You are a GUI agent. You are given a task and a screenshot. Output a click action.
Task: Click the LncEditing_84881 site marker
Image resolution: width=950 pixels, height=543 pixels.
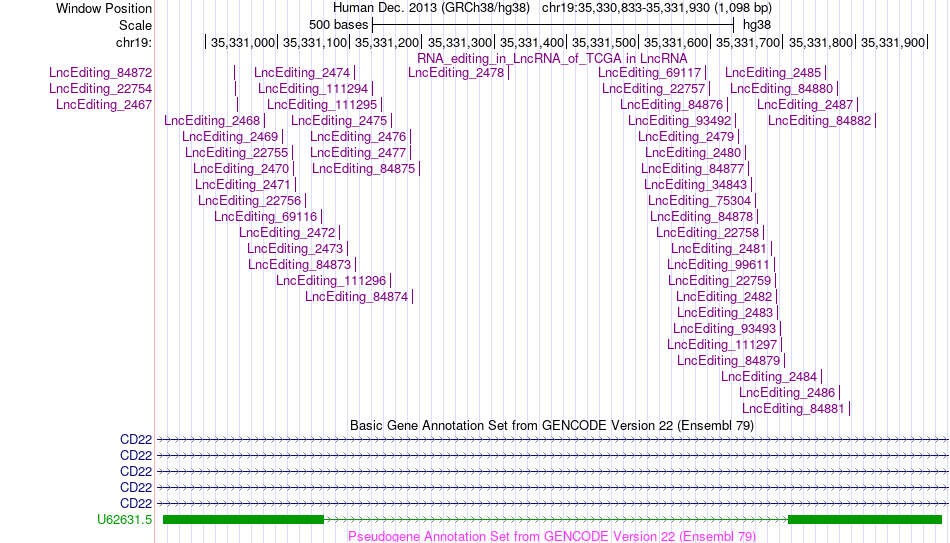pos(849,408)
